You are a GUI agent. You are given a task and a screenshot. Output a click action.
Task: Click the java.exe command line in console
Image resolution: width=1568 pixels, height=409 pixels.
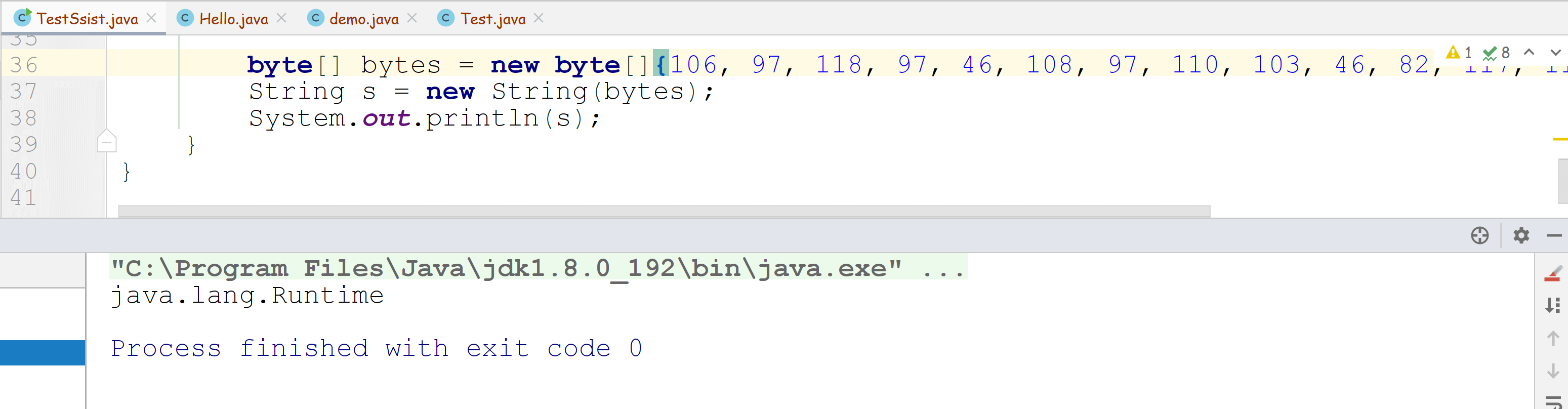538,268
